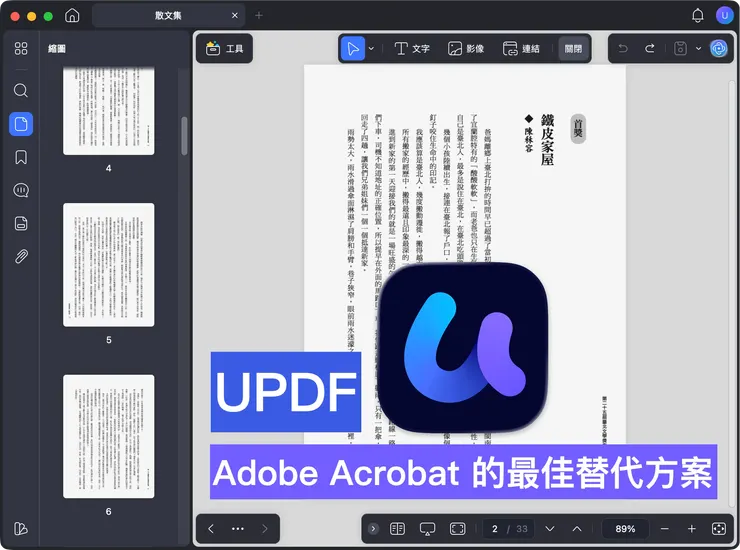Open the search tool in sidebar

coord(21,90)
